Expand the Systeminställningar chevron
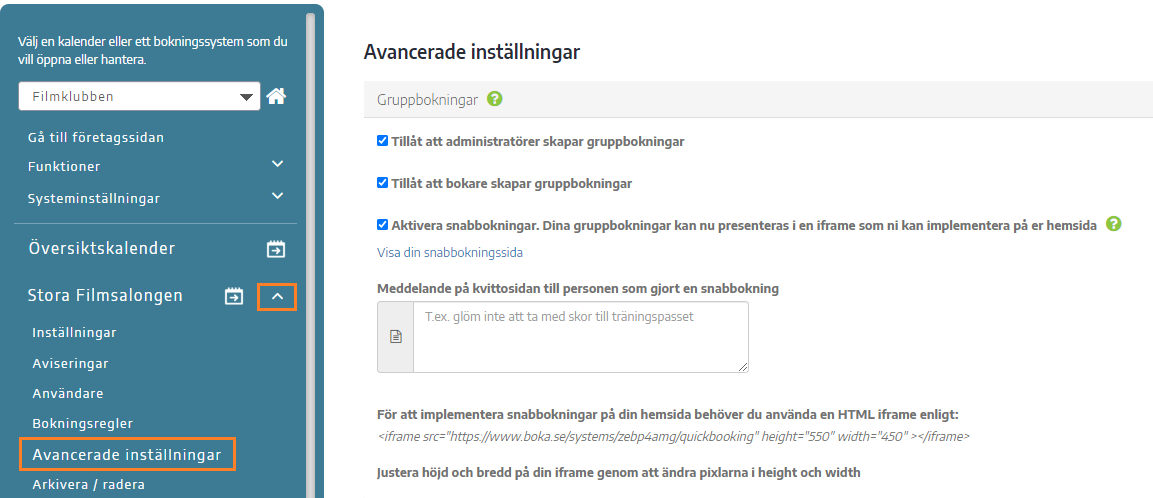The image size is (1153, 498). (x=277, y=196)
